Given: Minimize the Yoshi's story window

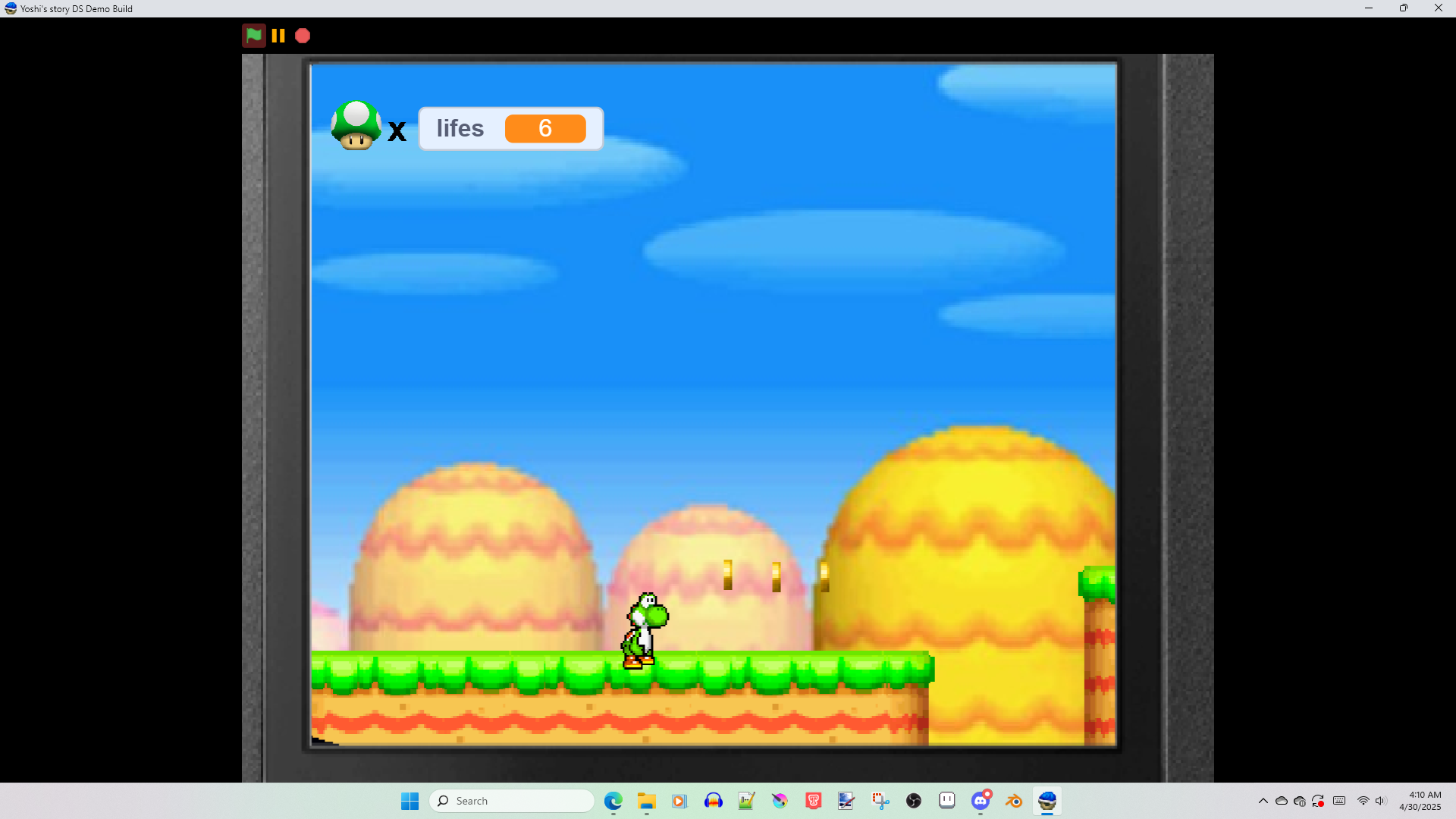Looking at the screenshot, I should (x=1369, y=8).
